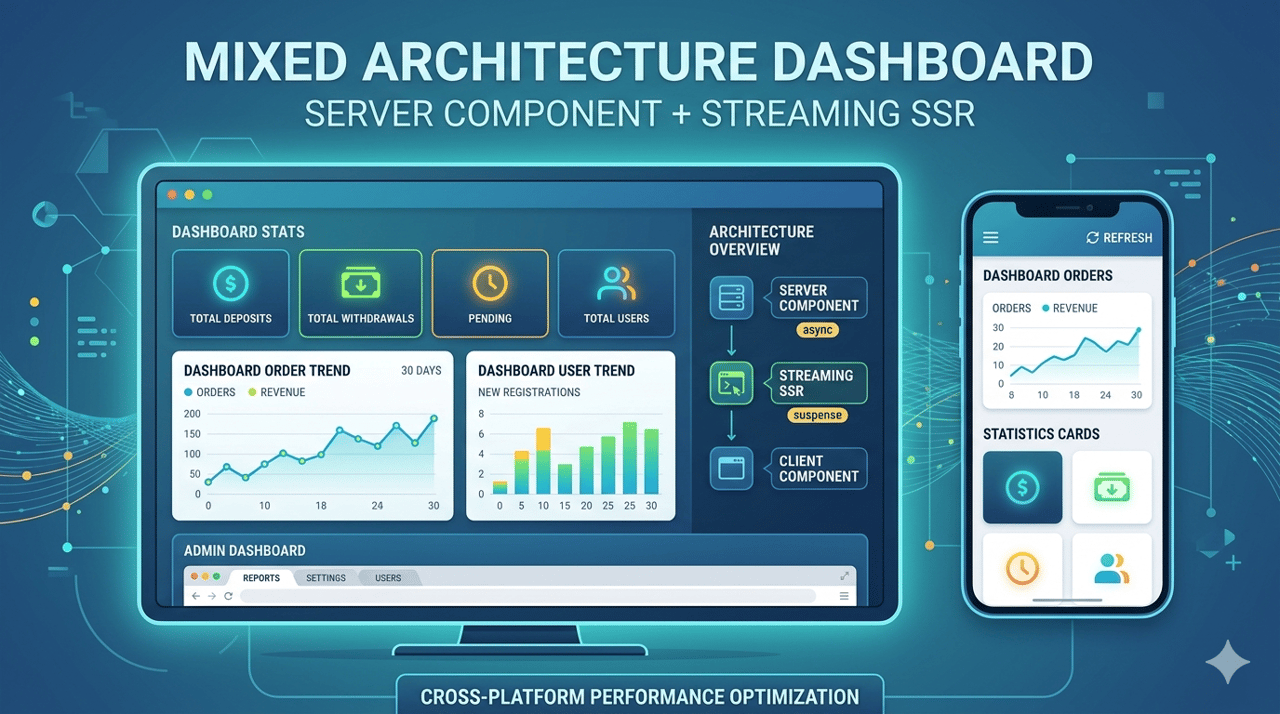Image resolution: width=1280 pixels, height=714 pixels.
Task: Click the green dot in monitor title bar
Action: pos(207,194)
